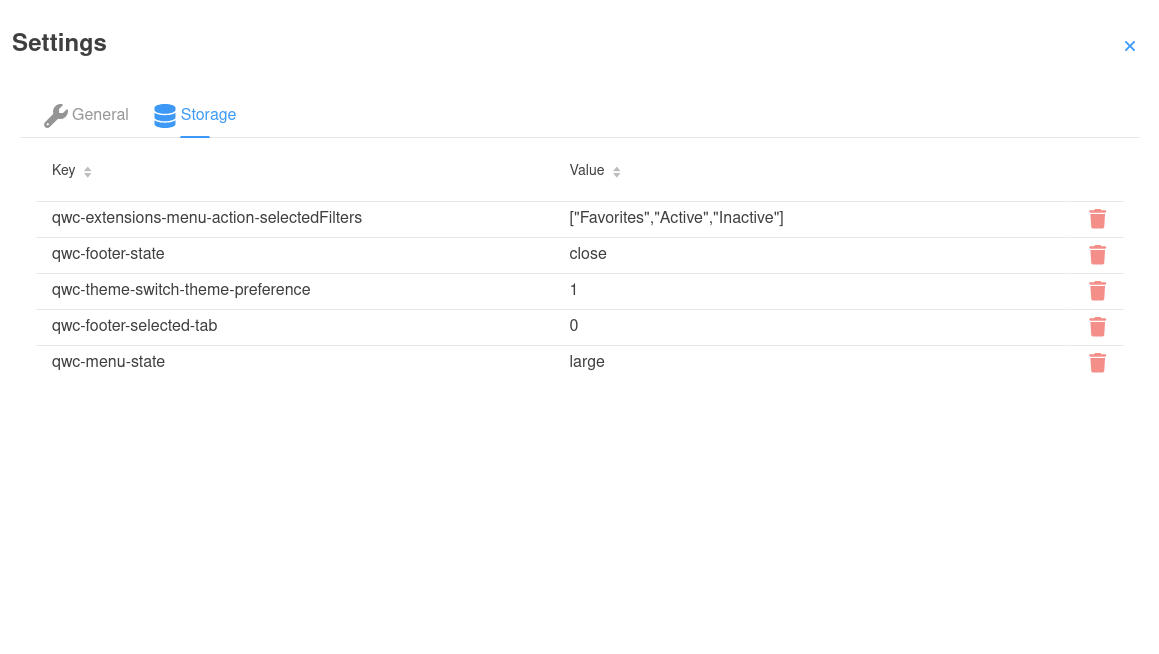Delete the qwc-extensions-menu-action-selectedFilters entry
The image size is (1159, 654).
tap(1097, 219)
